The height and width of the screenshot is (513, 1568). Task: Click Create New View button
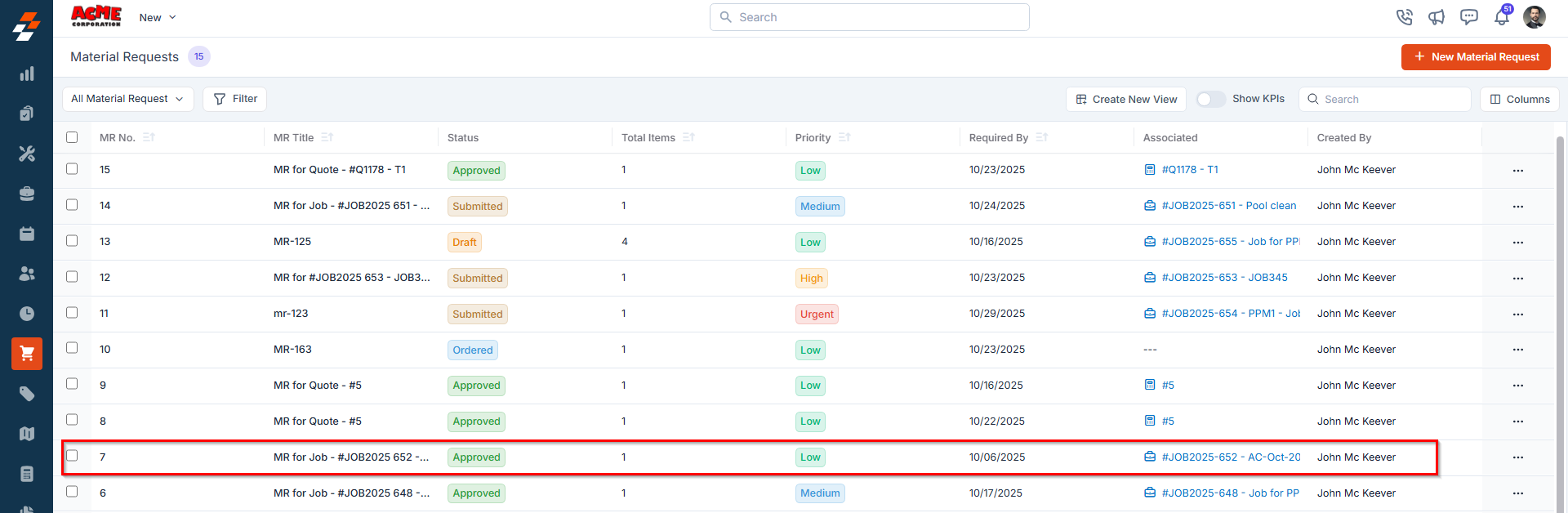pos(1126,99)
